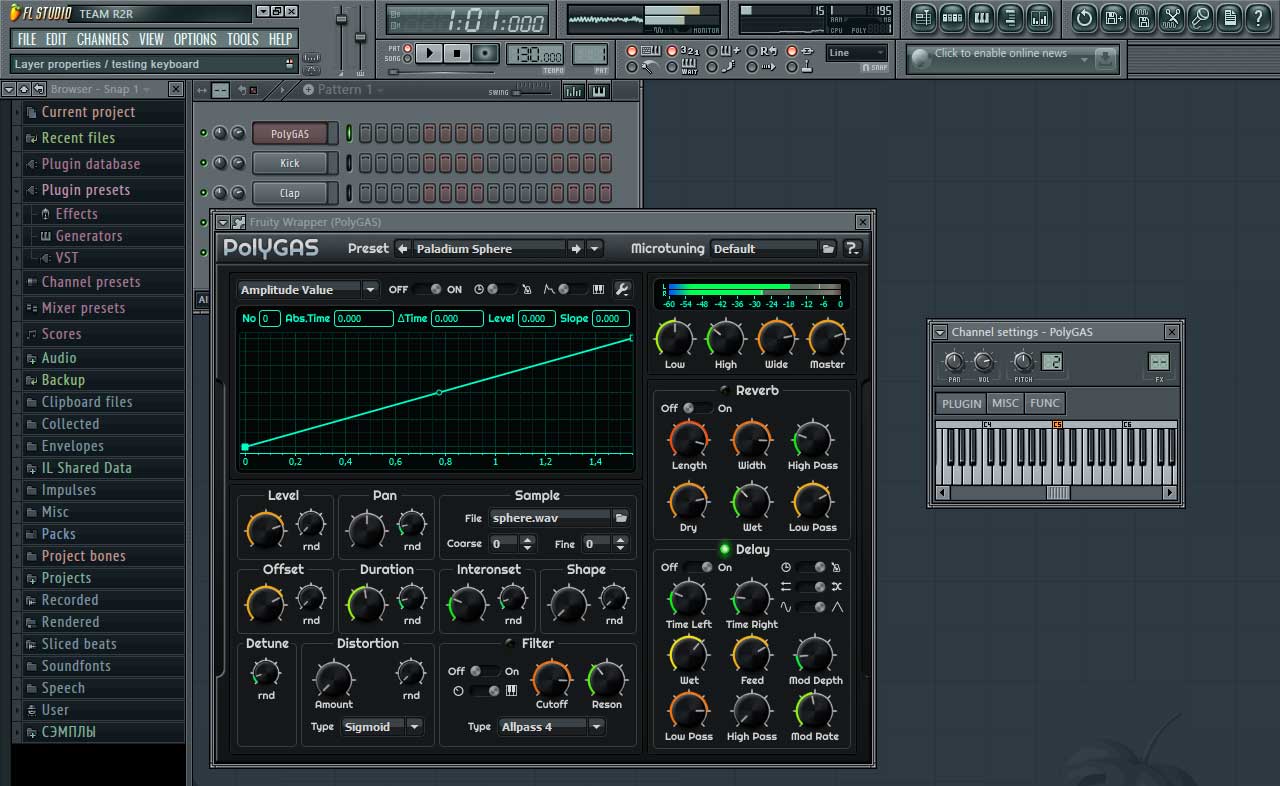The image size is (1280, 786).
Task: Toggle the envelope OFF/ON switch
Action: point(427,290)
